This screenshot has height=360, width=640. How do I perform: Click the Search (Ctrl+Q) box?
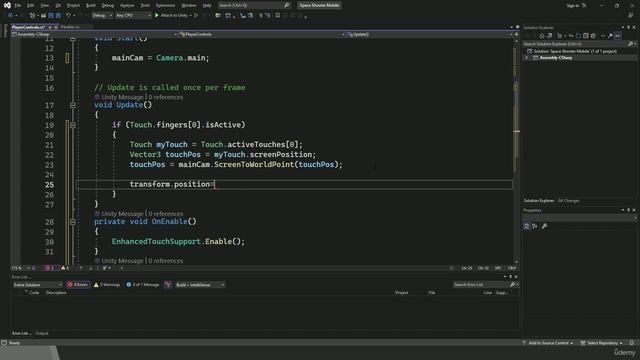tap(254, 5)
